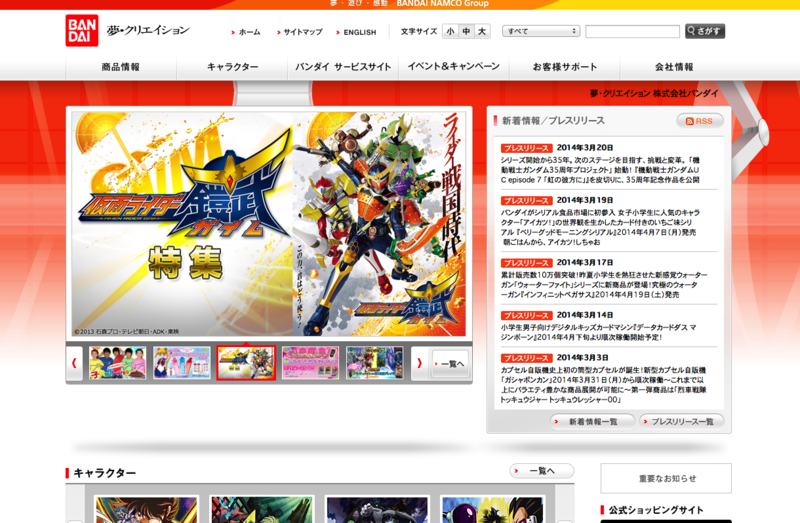Viewport: 800px width, 523px height.
Task: Click the Bandai logo
Action: point(82,31)
